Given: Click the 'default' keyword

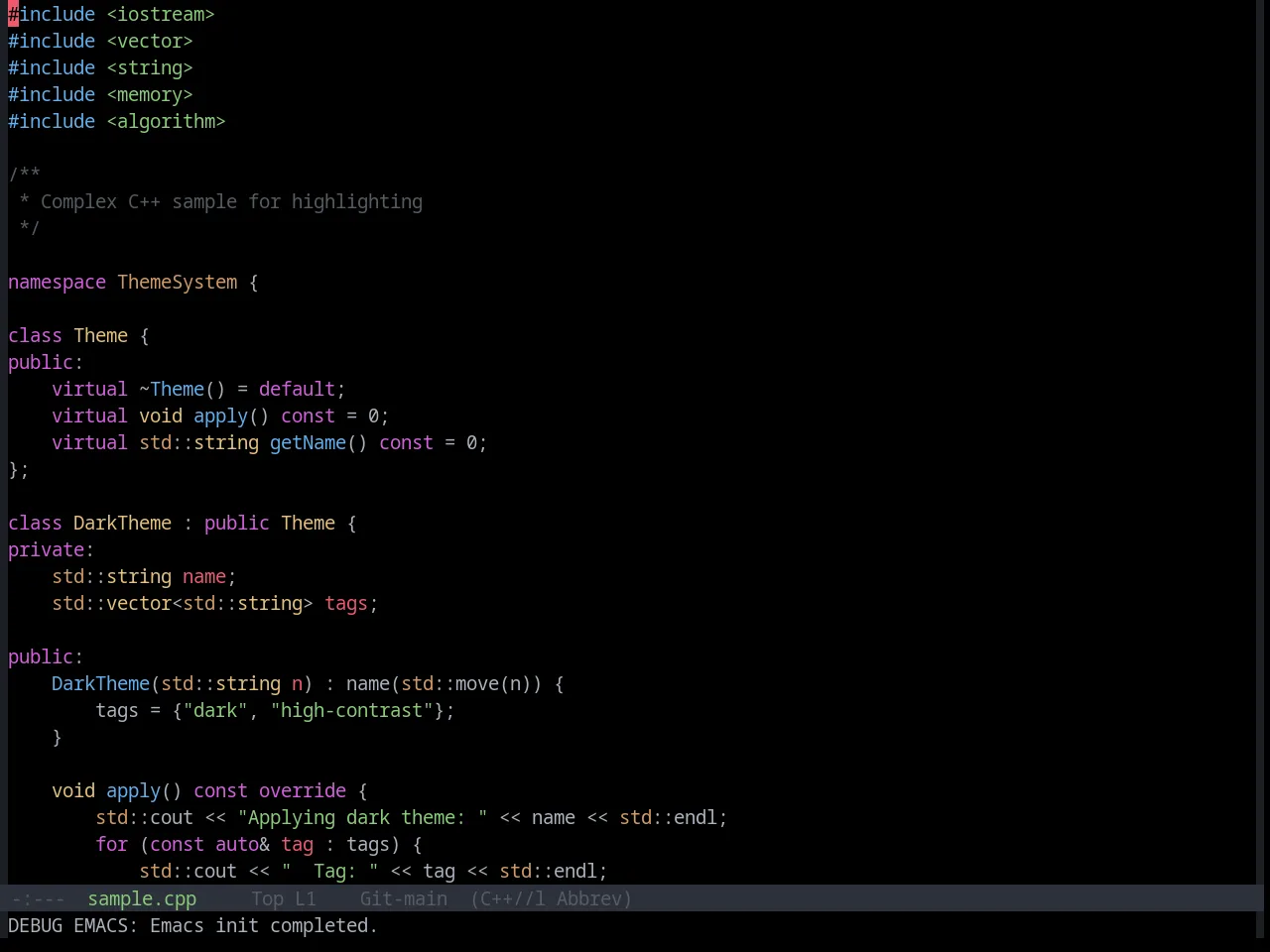Looking at the screenshot, I should [297, 389].
